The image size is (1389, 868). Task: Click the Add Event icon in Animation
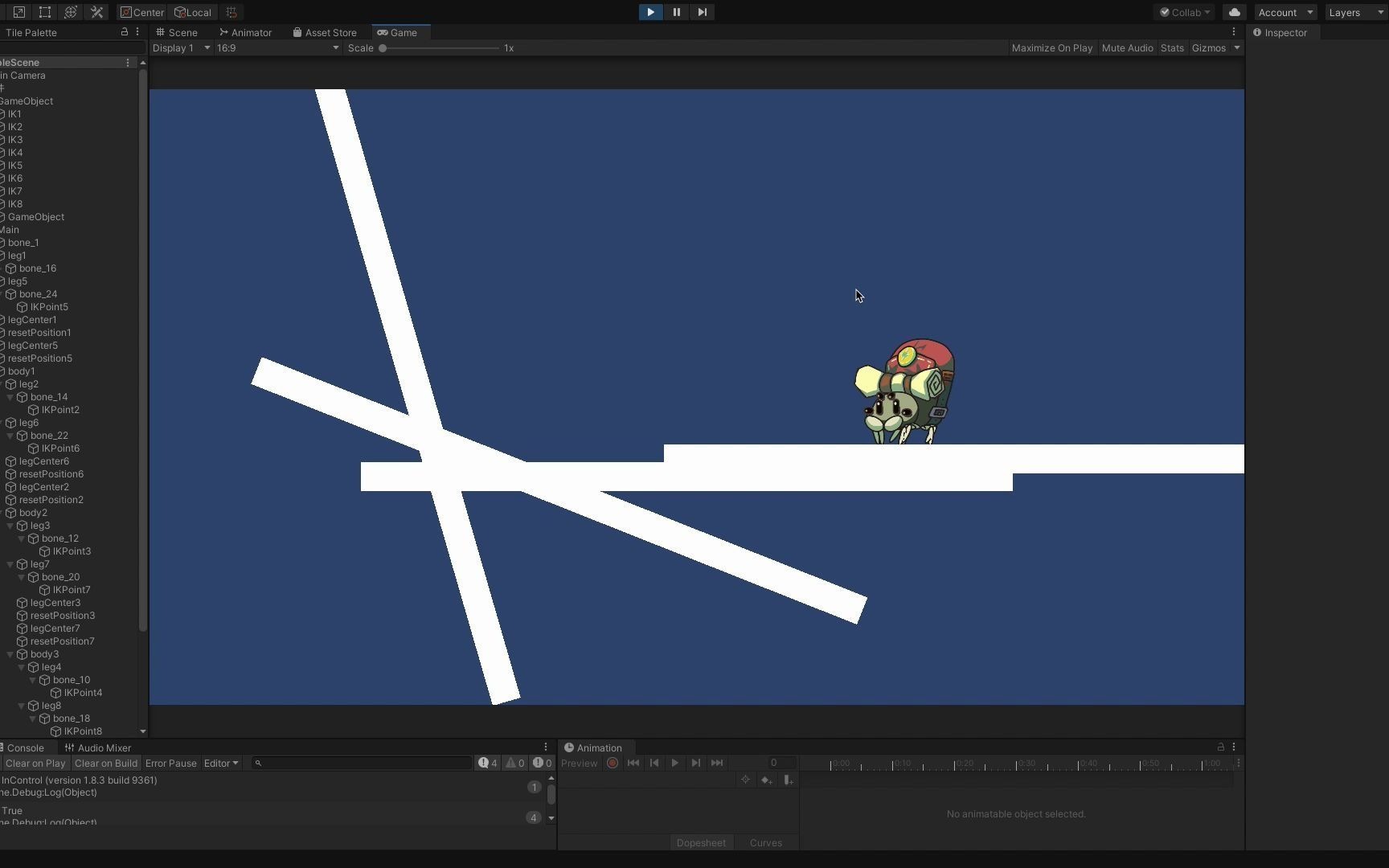click(x=789, y=780)
